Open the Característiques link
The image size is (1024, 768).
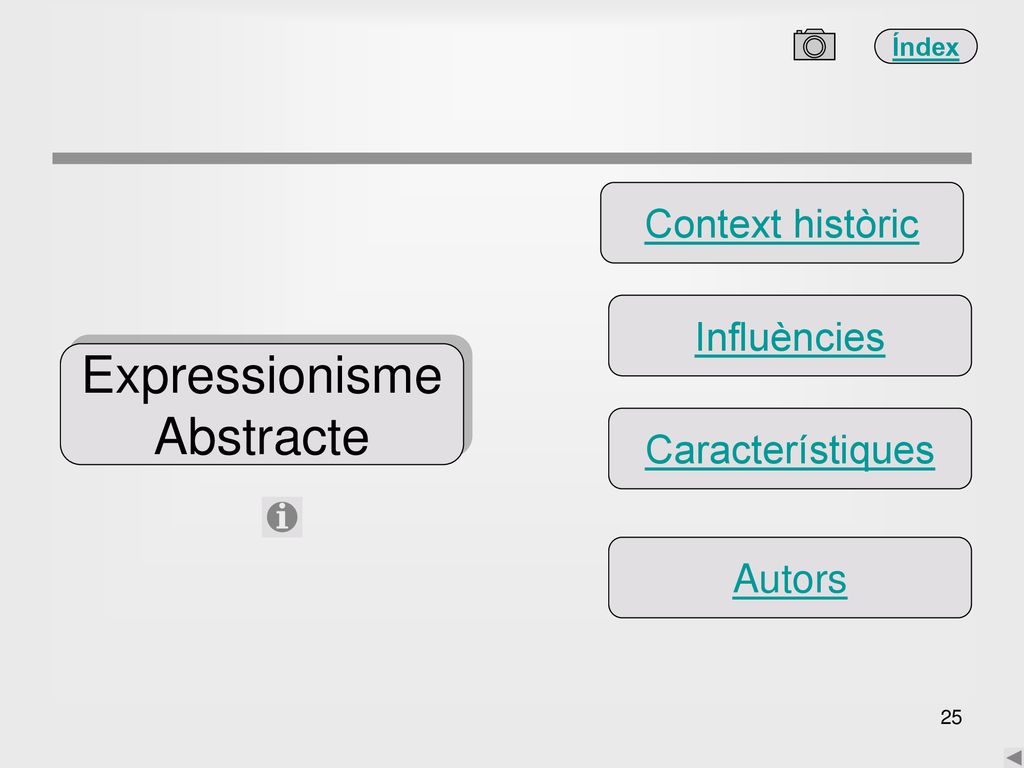(x=790, y=450)
